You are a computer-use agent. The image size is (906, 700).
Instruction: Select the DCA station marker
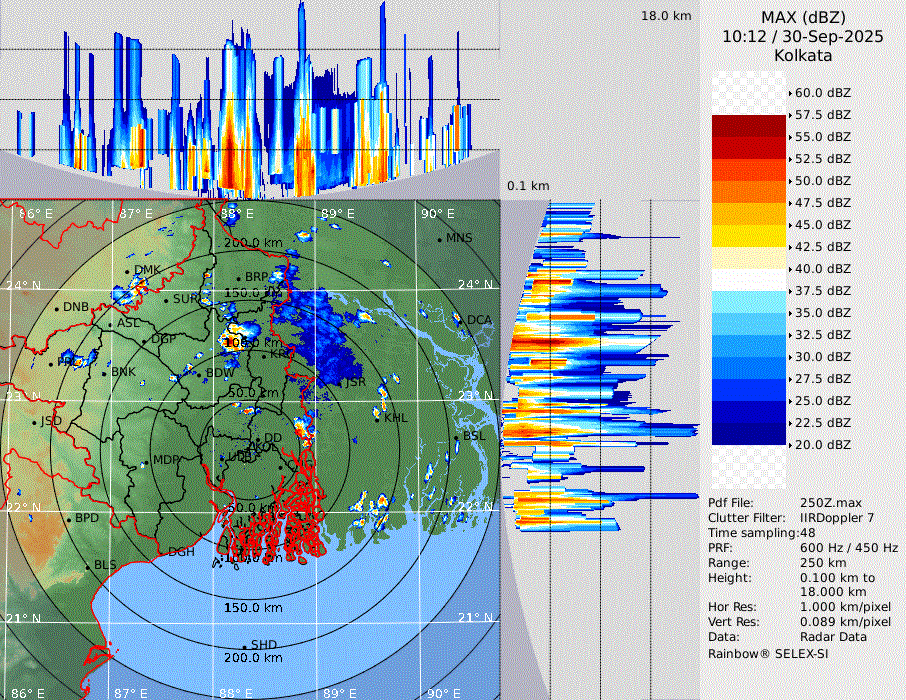pos(462,321)
